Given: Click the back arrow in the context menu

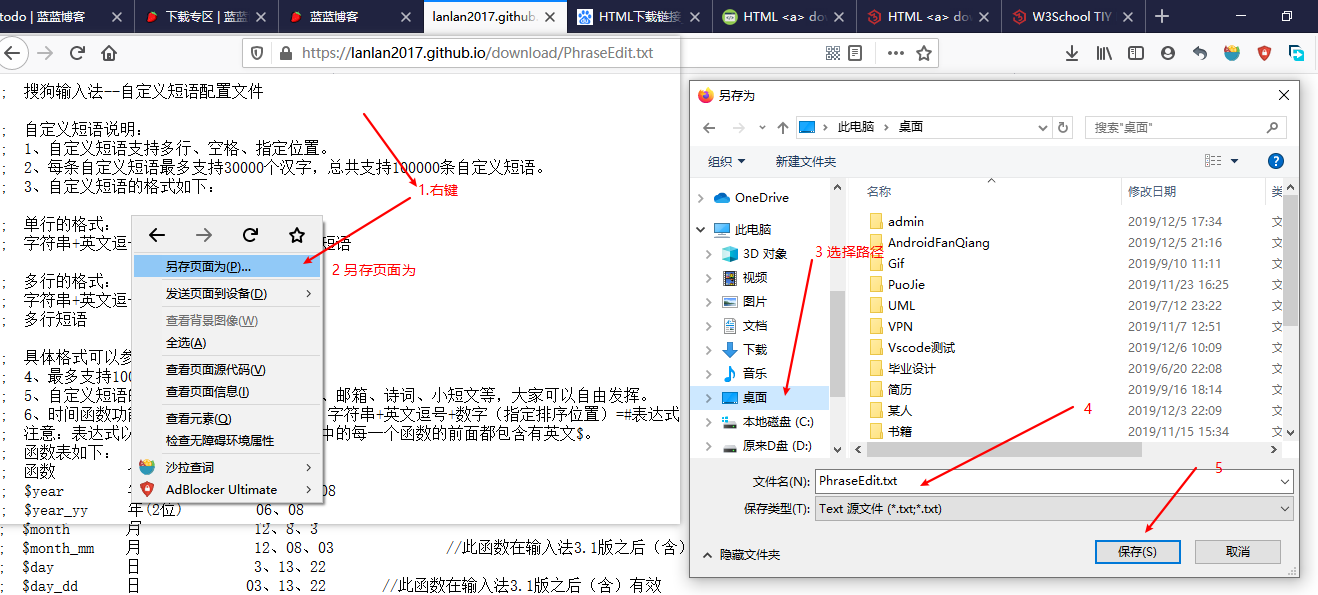Looking at the screenshot, I should point(157,235).
